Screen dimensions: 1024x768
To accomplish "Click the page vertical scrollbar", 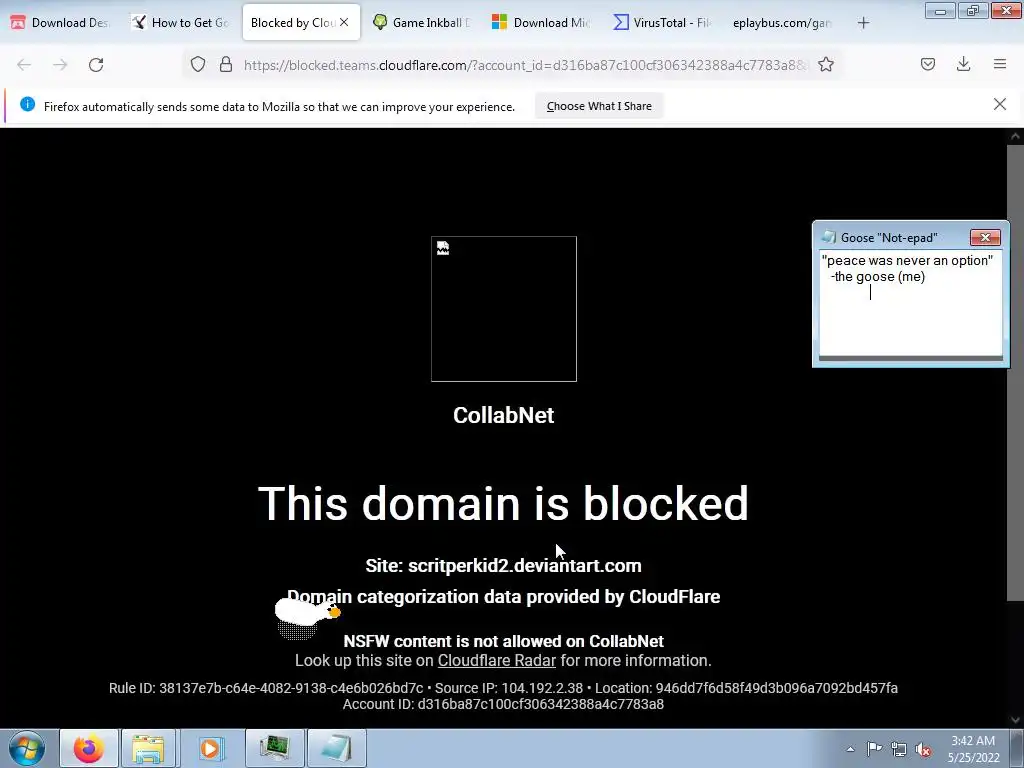I will tap(1015, 372).
